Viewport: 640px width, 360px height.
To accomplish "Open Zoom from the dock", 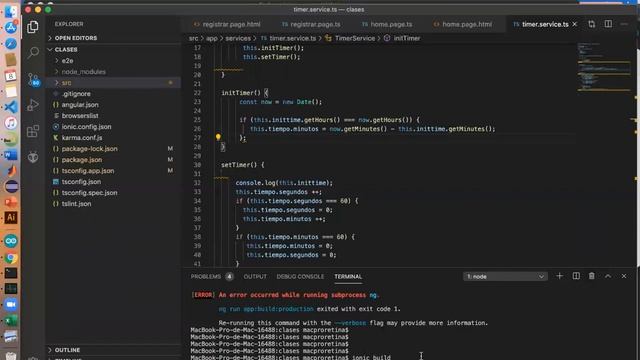I will [x=11, y=304].
